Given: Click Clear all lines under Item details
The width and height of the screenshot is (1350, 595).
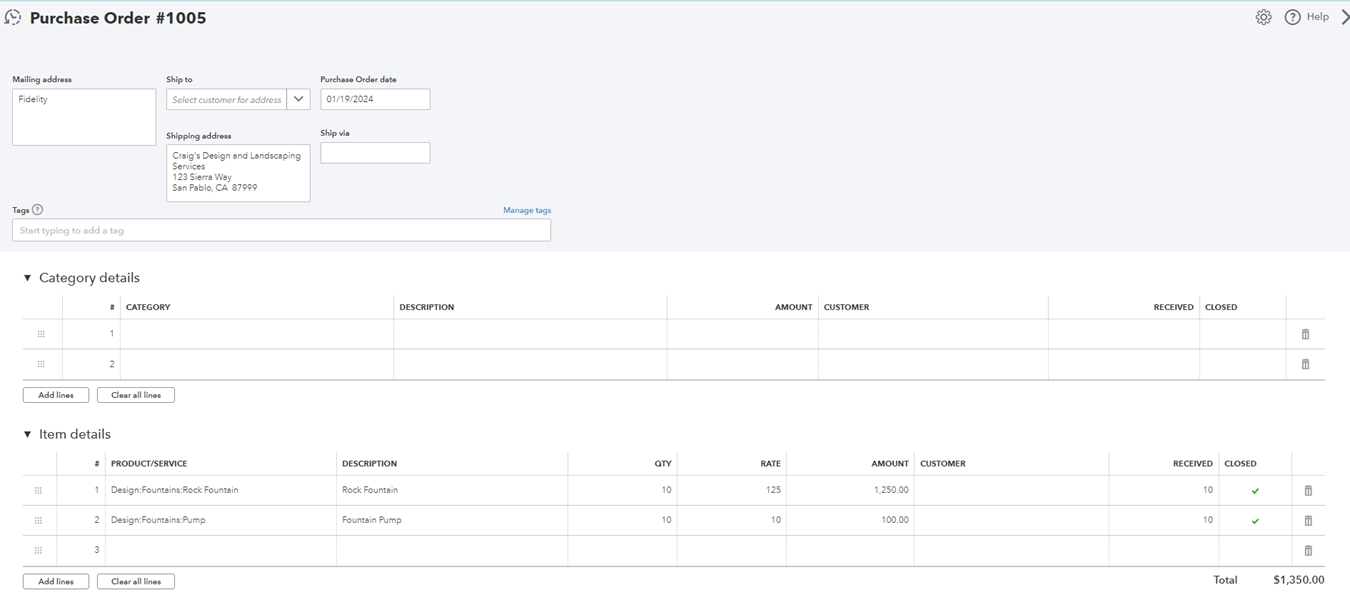Looking at the screenshot, I should pyautogui.click(x=136, y=581).
